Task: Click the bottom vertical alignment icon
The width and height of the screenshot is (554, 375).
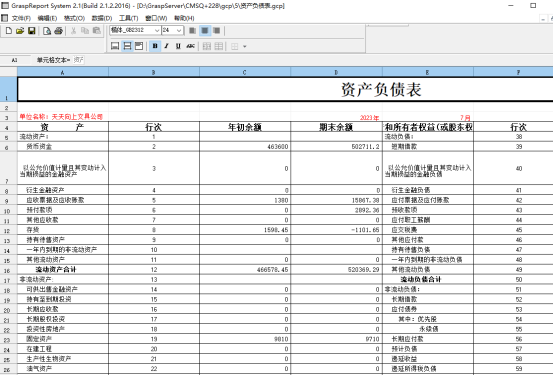Action: pyautogui.click(x=115, y=46)
